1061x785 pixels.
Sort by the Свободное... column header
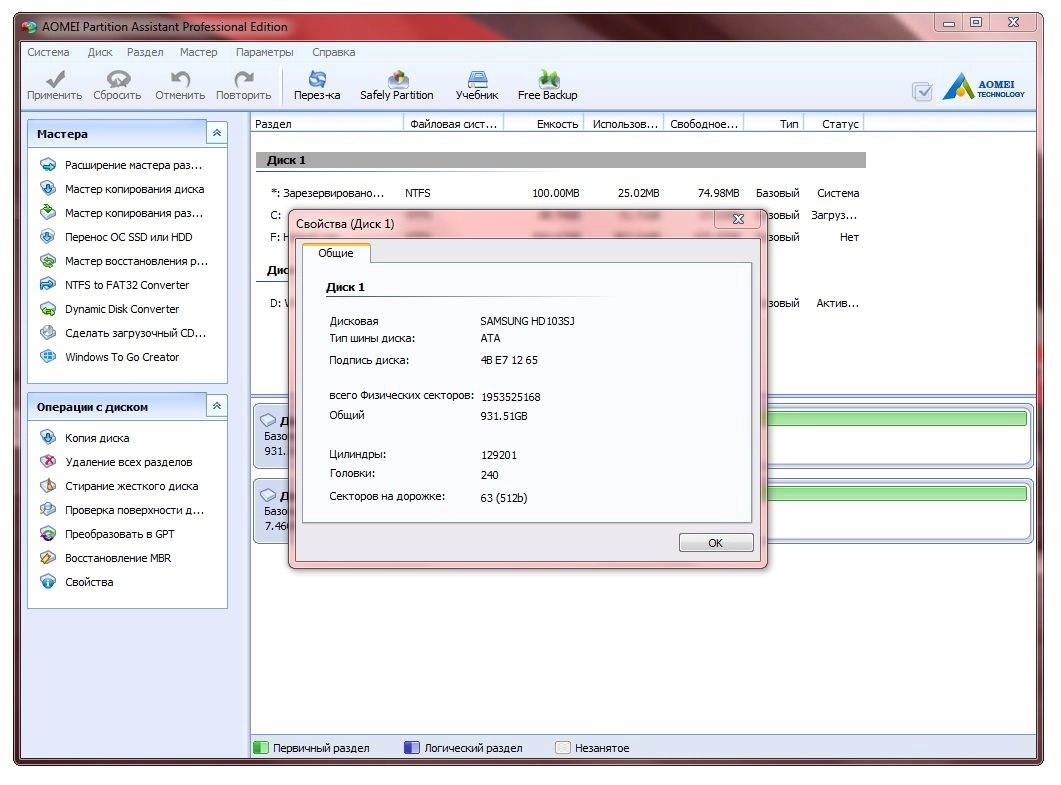click(x=704, y=124)
